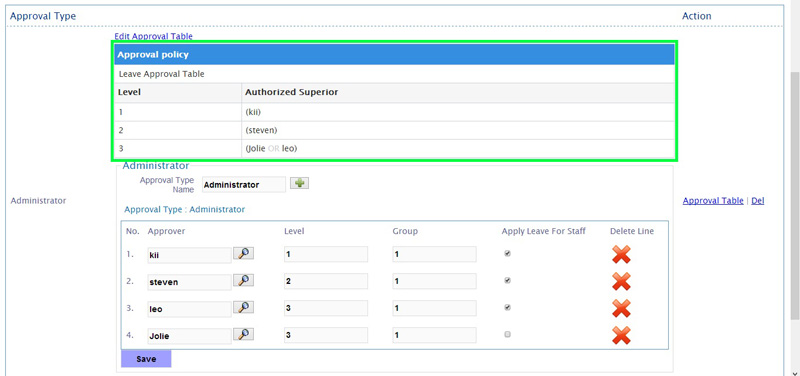800x376 pixels.
Task: Save the Administrator approval type
Action: (146, 359)
